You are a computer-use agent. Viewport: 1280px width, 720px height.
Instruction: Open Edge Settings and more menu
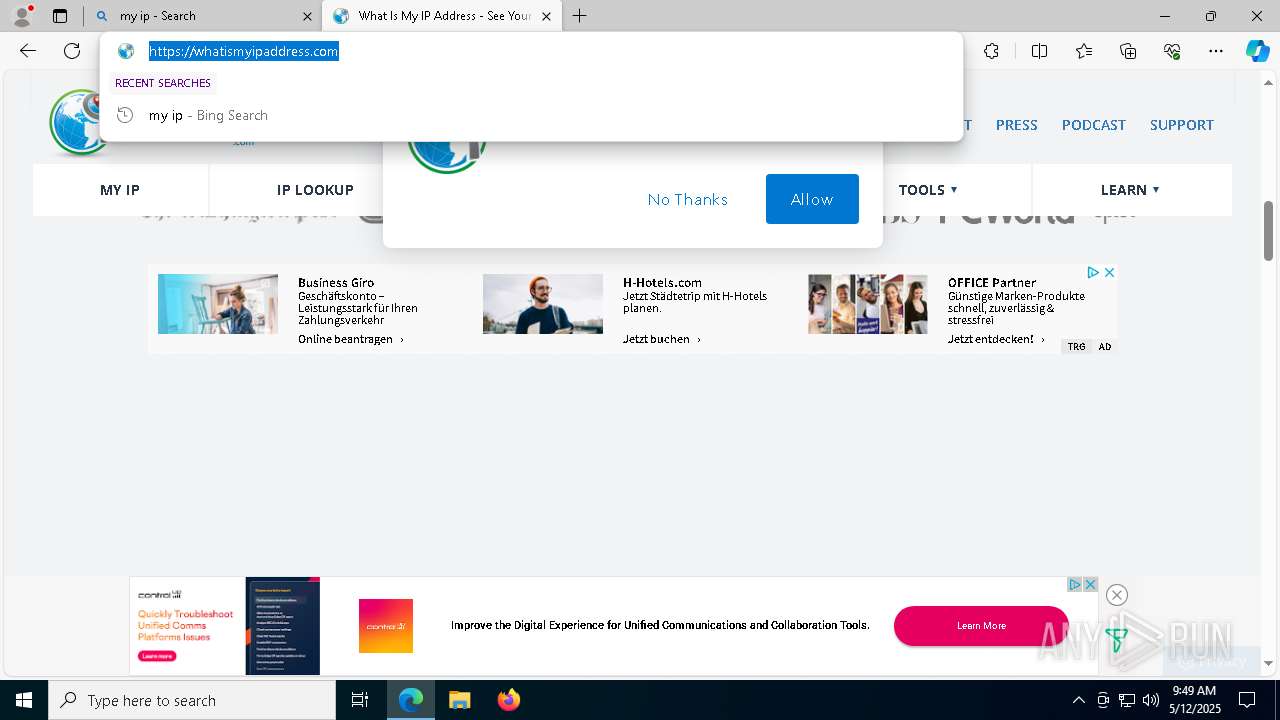(1216, 51)
